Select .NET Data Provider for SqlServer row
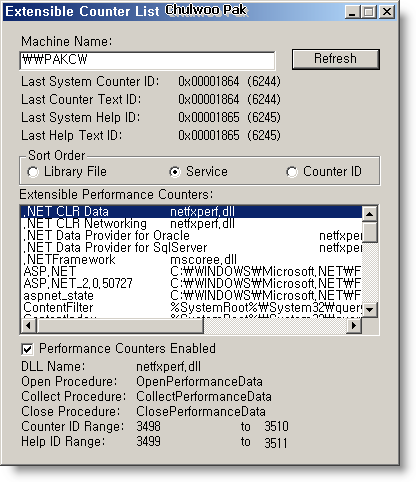Viewport: 416px width, 482px height. tap(191, 248)
